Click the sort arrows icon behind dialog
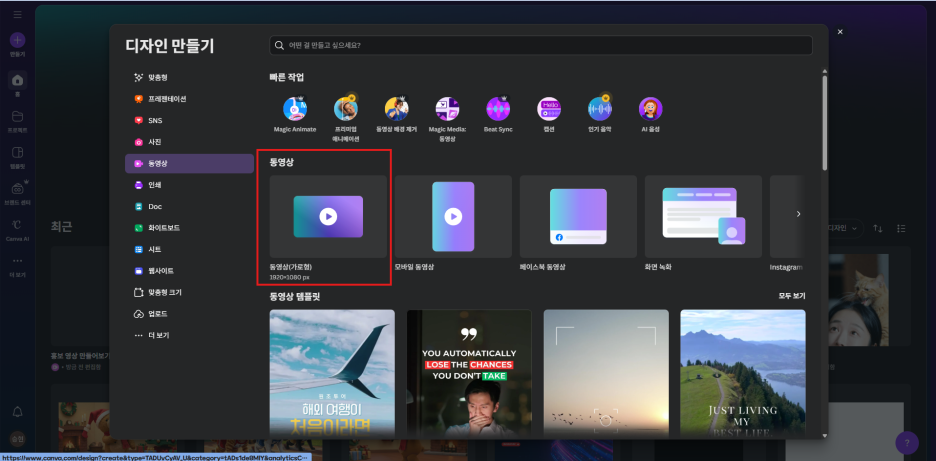The height and width of the screenshot is (461, 936). click(878, 228)
